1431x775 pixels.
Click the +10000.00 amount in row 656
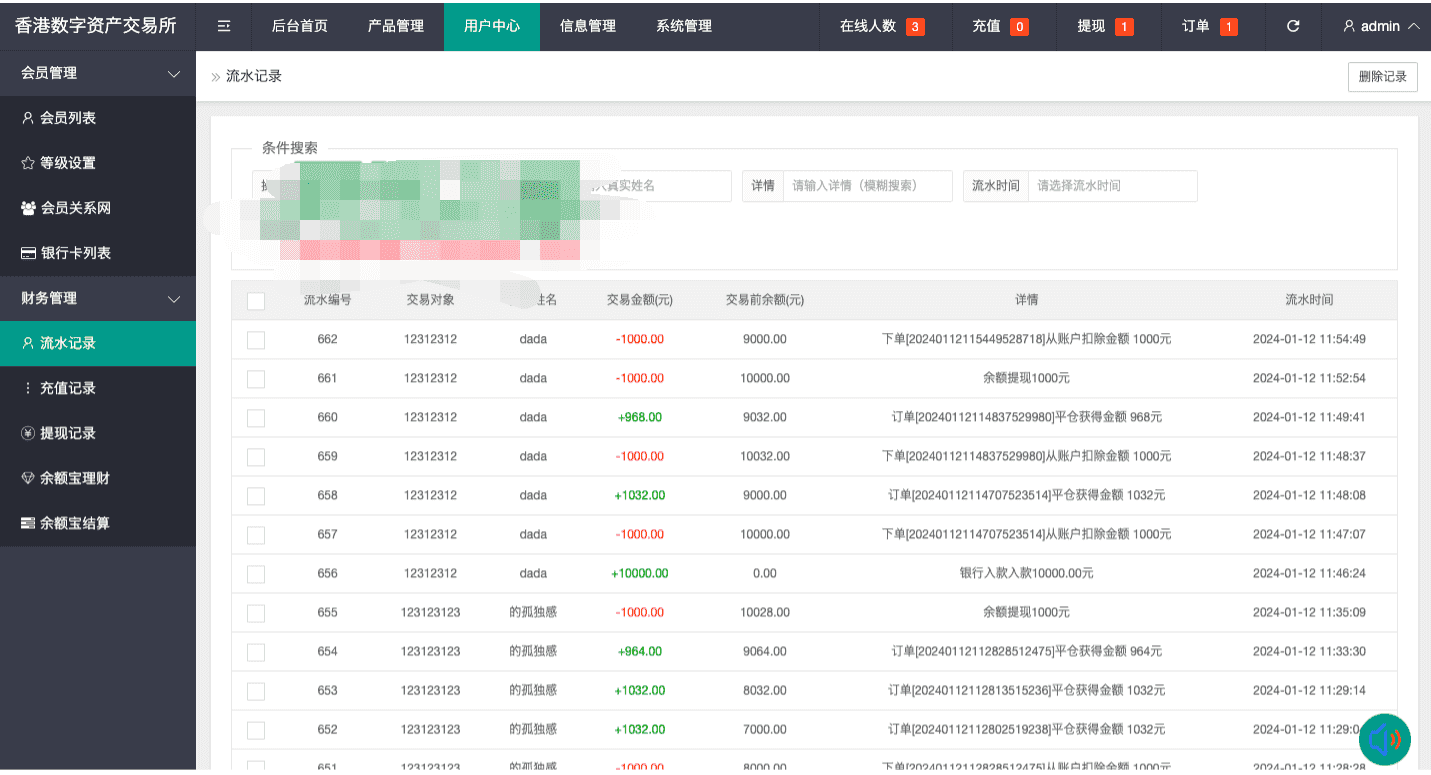[x=639, y=574]
